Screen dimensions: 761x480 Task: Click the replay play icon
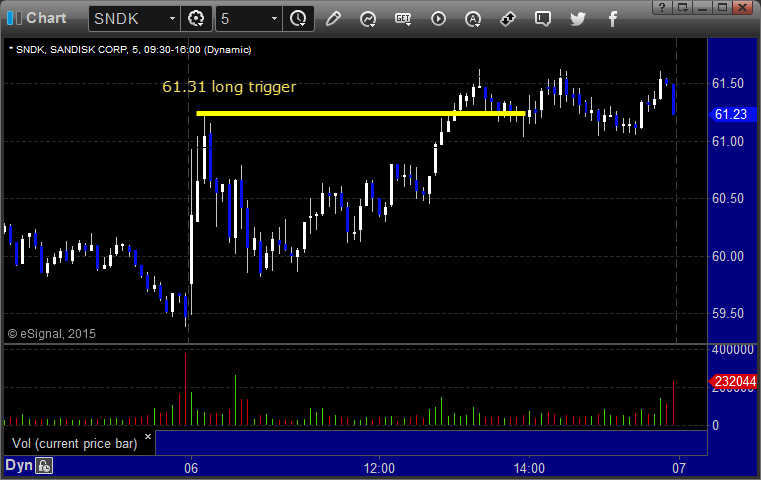click(x=438, y=19)
